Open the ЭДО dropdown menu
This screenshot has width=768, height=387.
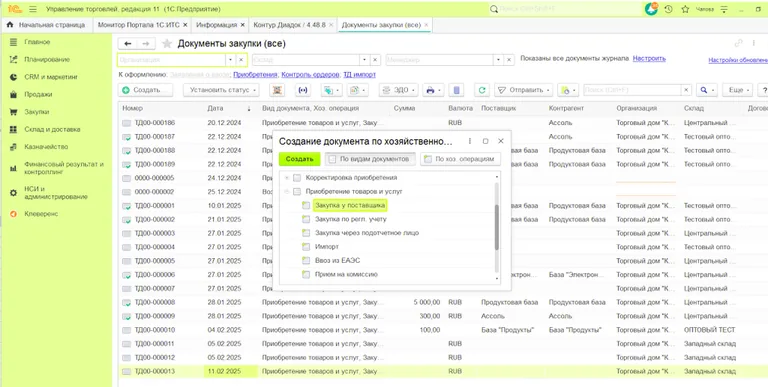[x=398, y=90]
